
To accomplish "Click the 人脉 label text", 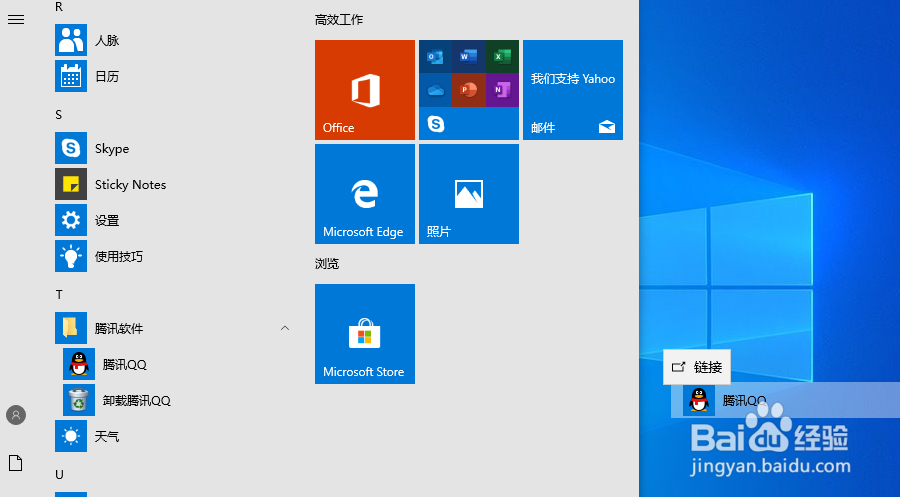I will (x=107, y=40).
